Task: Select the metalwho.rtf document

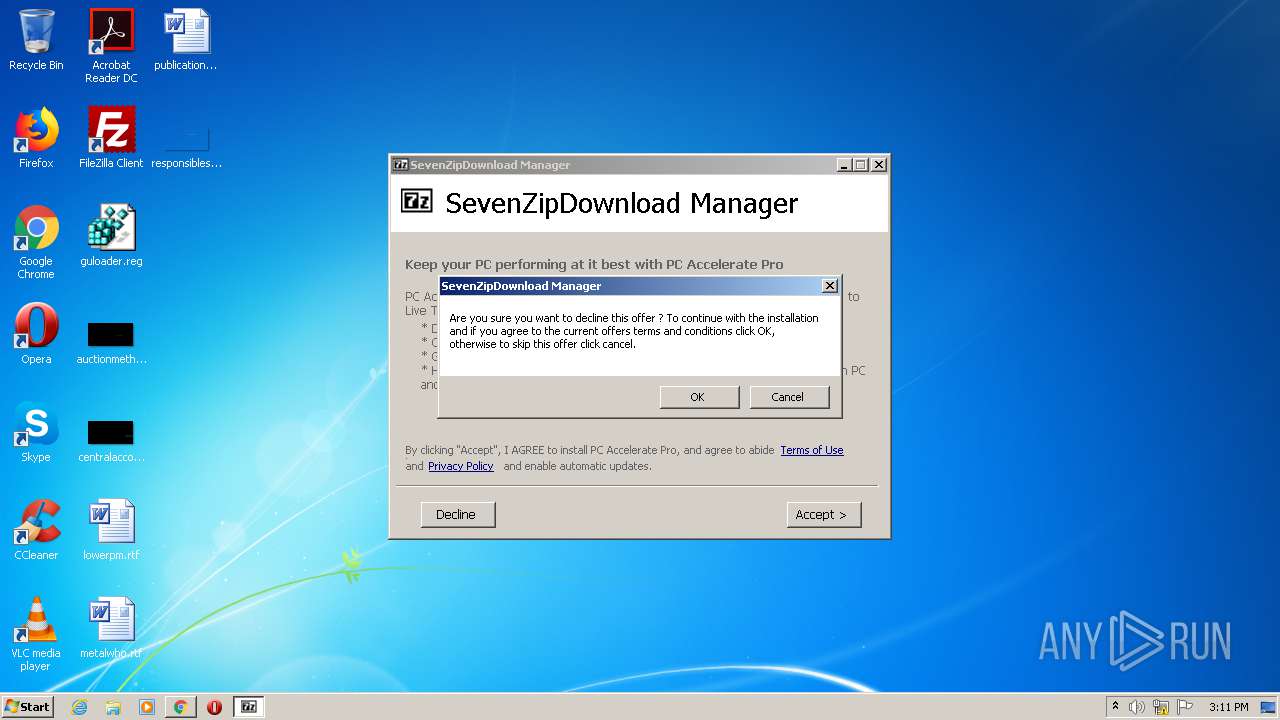Action: pyautogui.click(x=111, y=628)
